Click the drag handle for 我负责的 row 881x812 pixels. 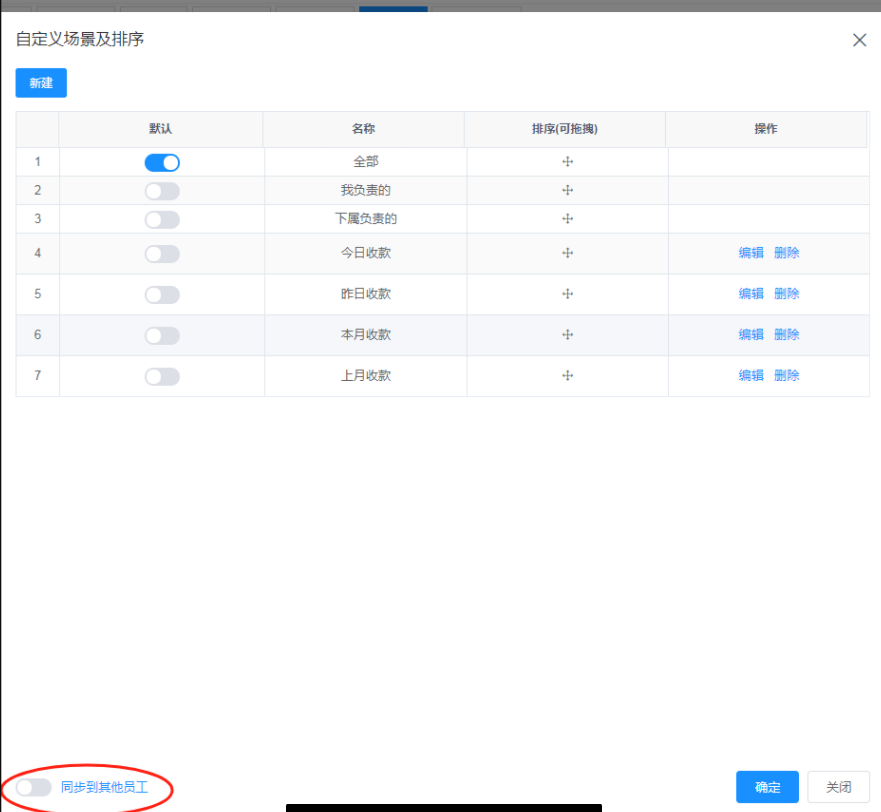click(567, 190)
